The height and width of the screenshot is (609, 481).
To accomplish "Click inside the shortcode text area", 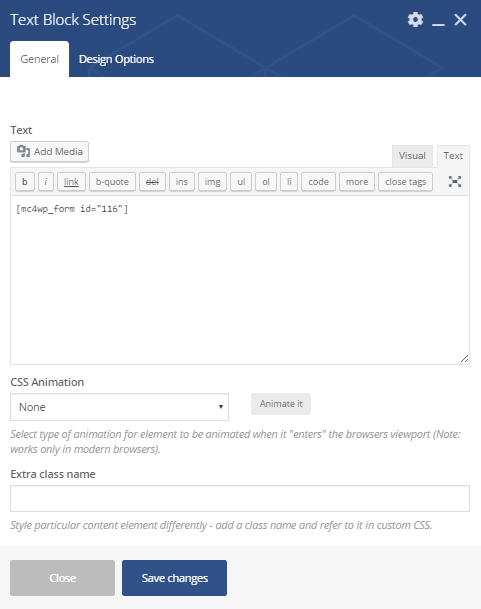I will coord(240,280).
